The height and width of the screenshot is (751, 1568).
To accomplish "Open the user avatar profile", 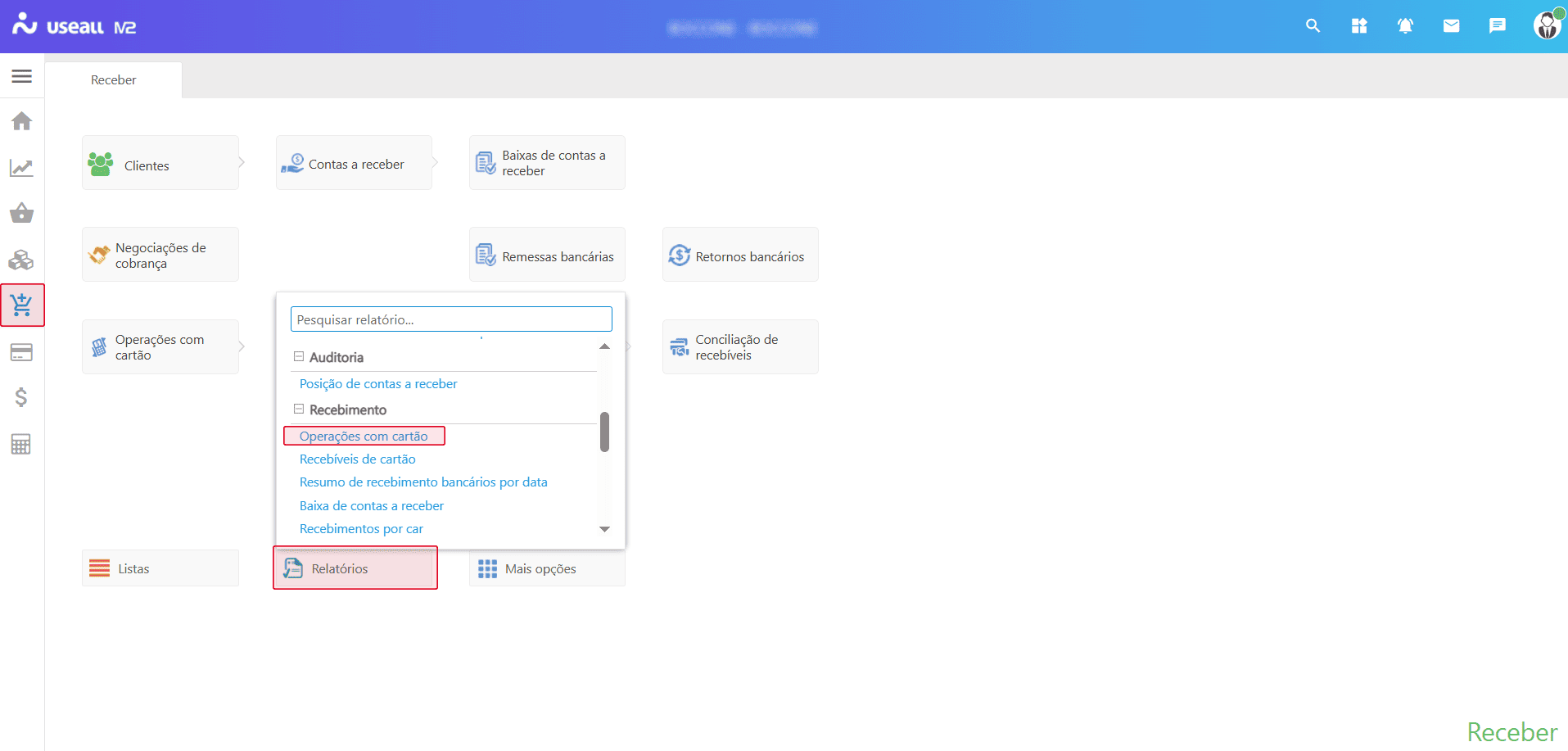I will 1546,26.
